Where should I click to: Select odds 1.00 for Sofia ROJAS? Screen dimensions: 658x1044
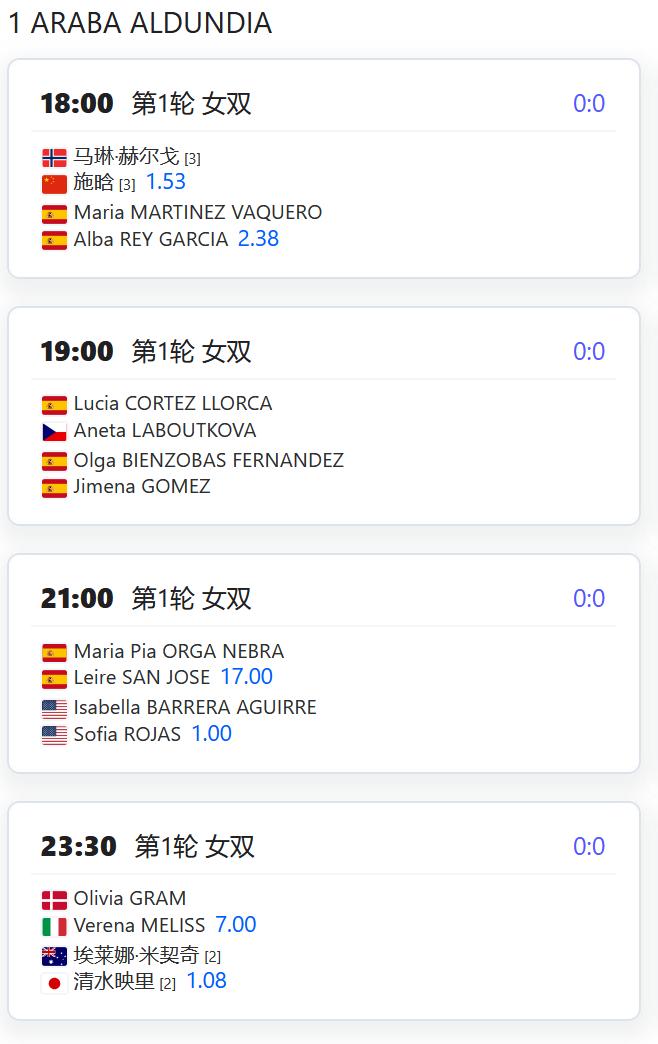click(212, 733)
